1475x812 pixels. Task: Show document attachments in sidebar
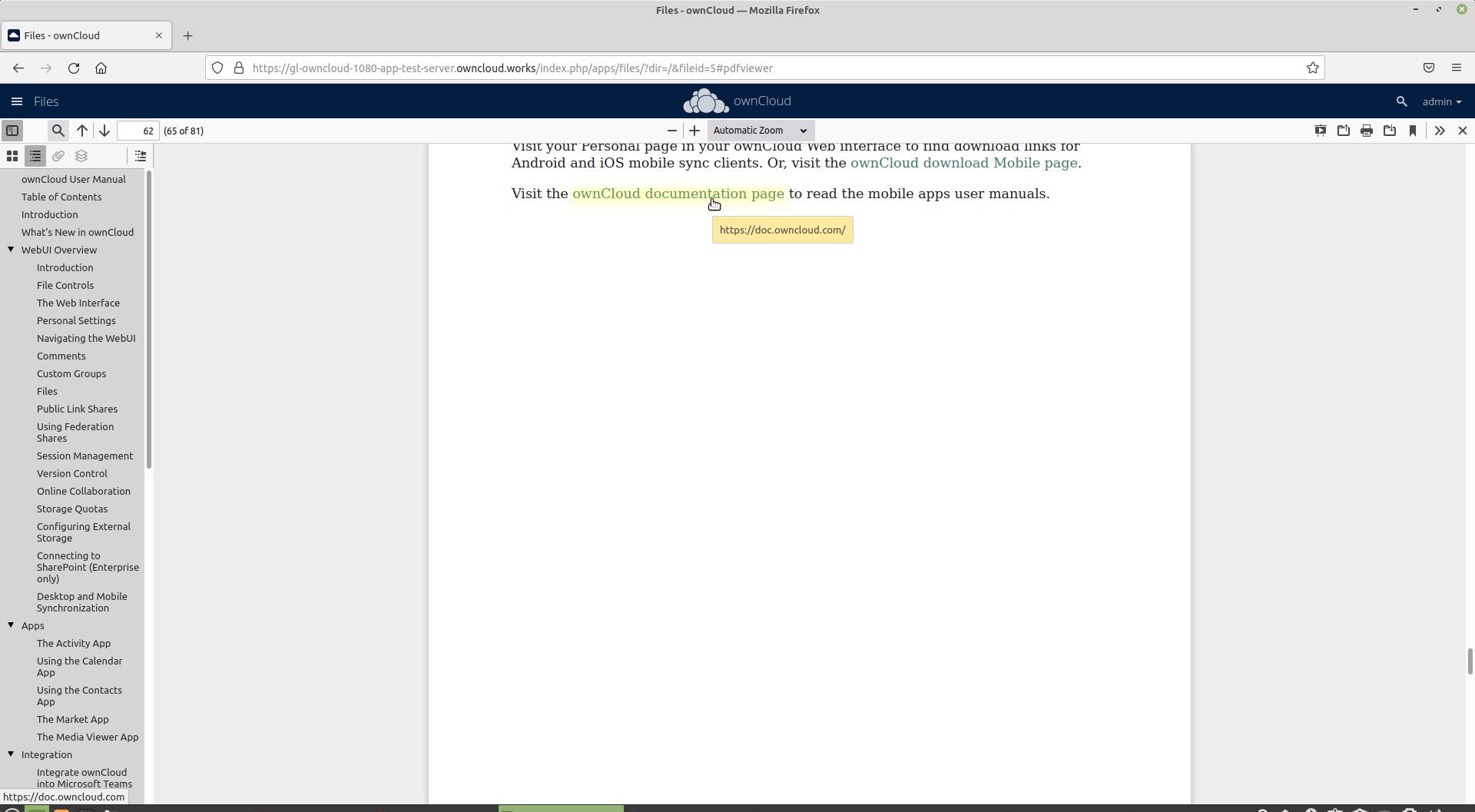coord(58,155)
